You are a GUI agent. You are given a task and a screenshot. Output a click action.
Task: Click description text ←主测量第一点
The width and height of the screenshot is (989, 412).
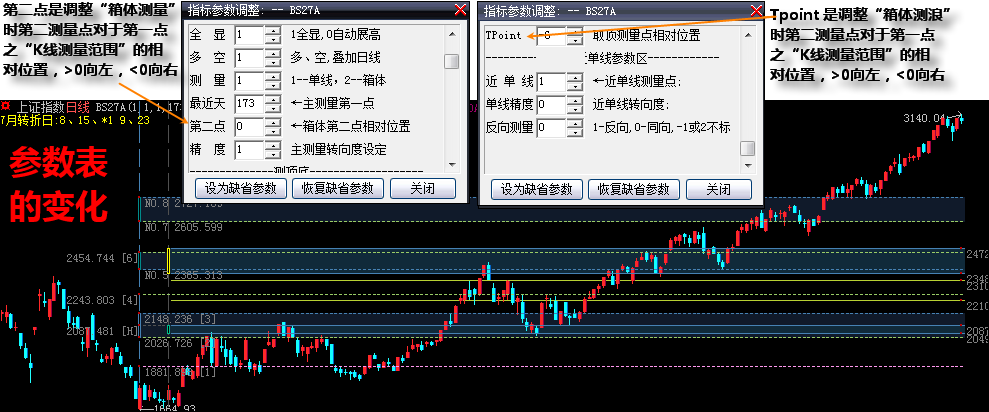click(332, 103)
